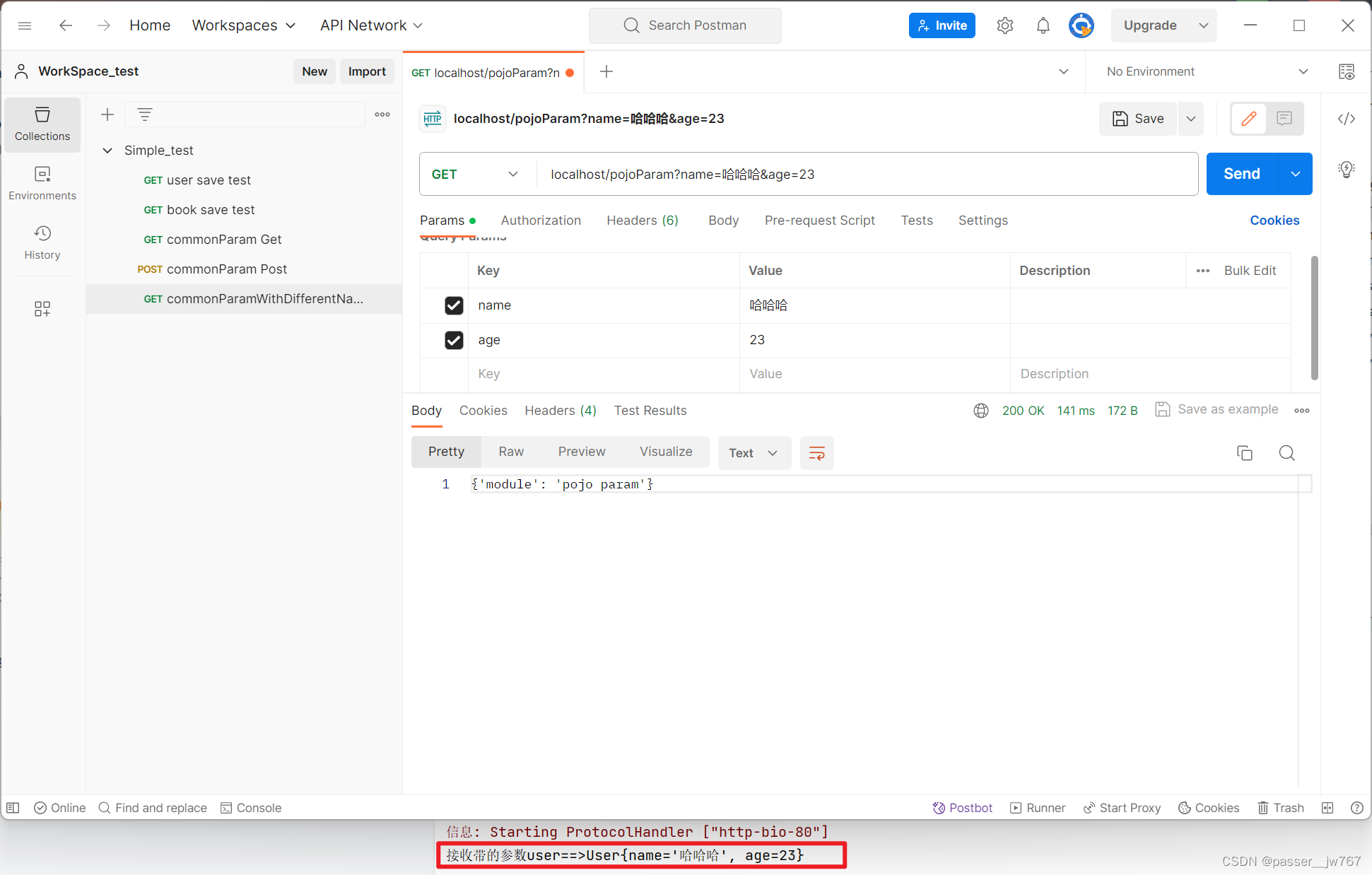Switch to the Authorization tab
Image resolution: width=1372 pixels, height=875 pixels.
(x=541, y=221)
